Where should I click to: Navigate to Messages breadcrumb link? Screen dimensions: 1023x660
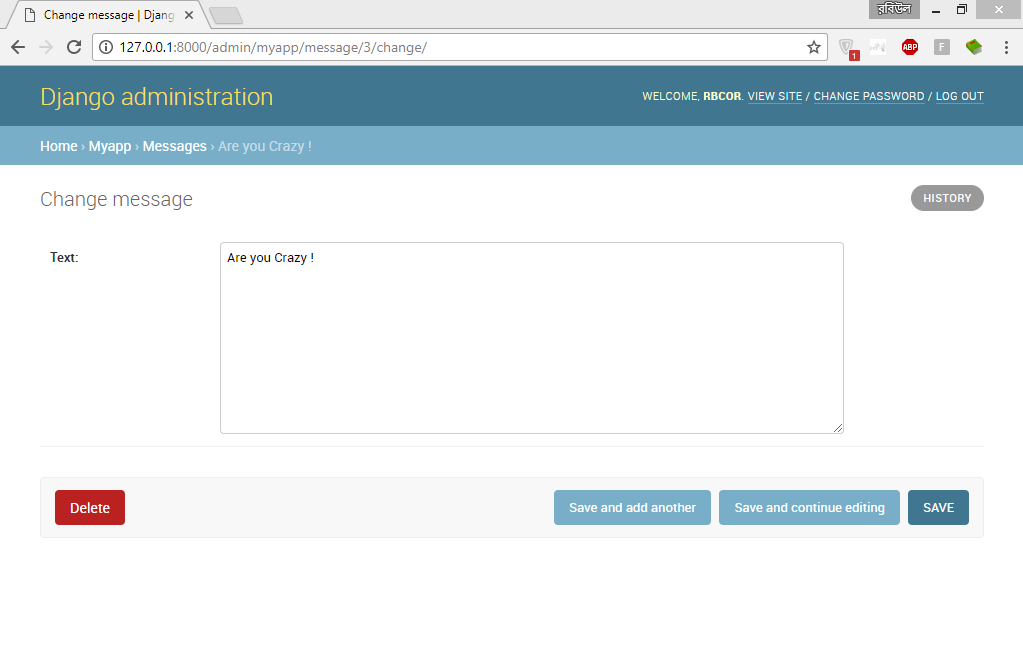[174, 146]
